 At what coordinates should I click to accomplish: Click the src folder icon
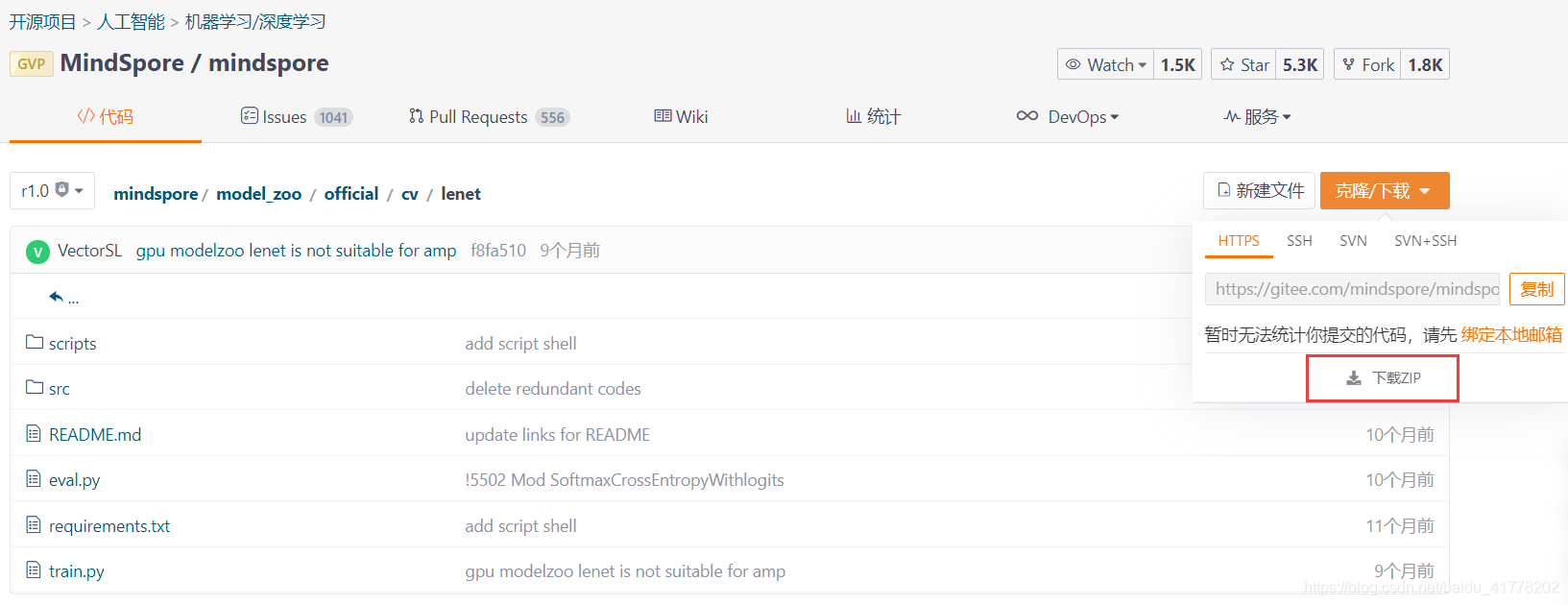tap(35, 387)
